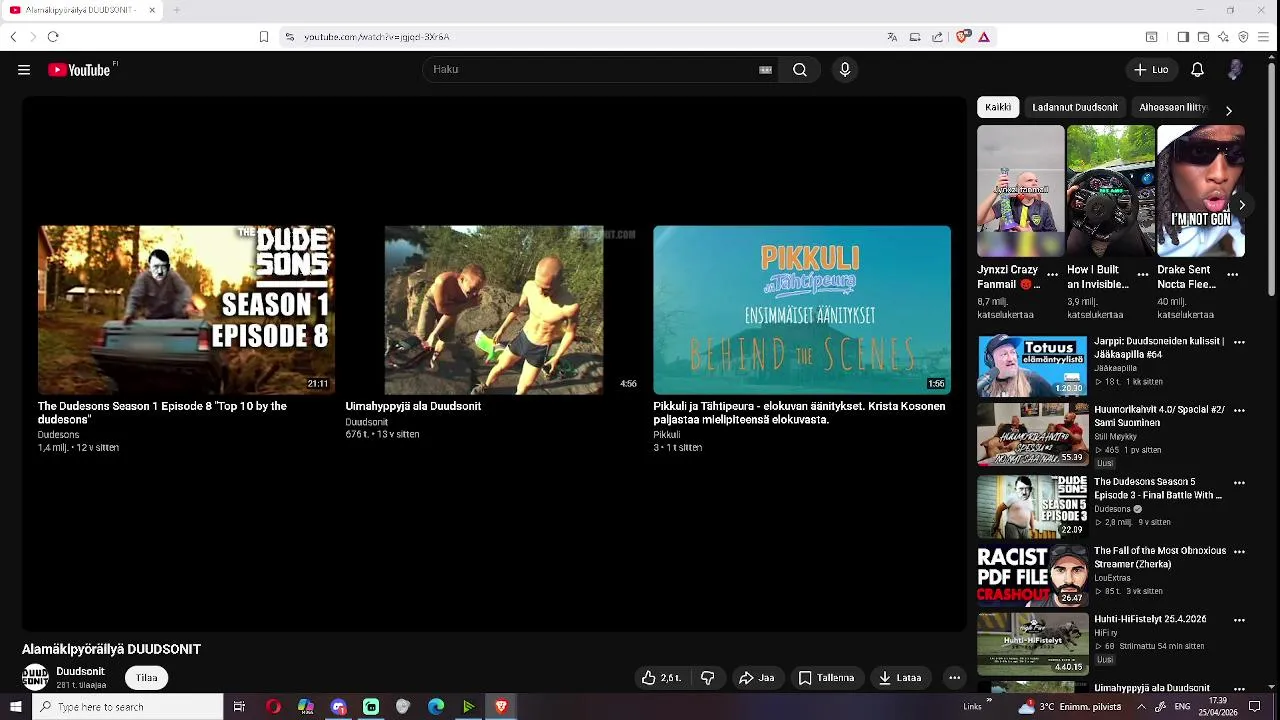This screenshot has width=1280, height=720.
Task: Go back with browser back arrow
Action: [x=13, y=37]
